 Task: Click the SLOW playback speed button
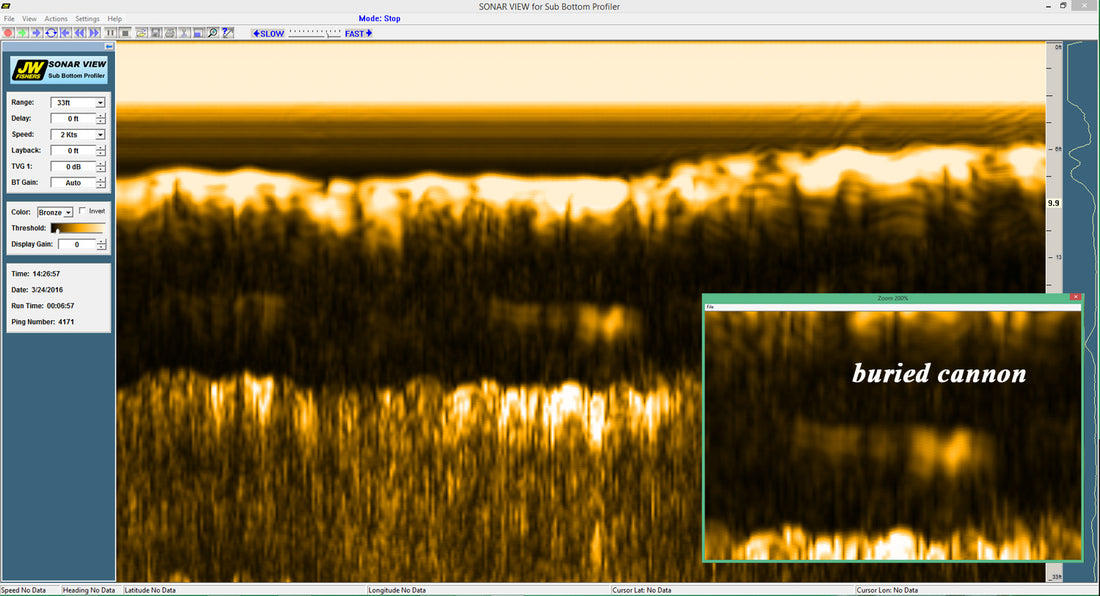[x=268, y=34]
